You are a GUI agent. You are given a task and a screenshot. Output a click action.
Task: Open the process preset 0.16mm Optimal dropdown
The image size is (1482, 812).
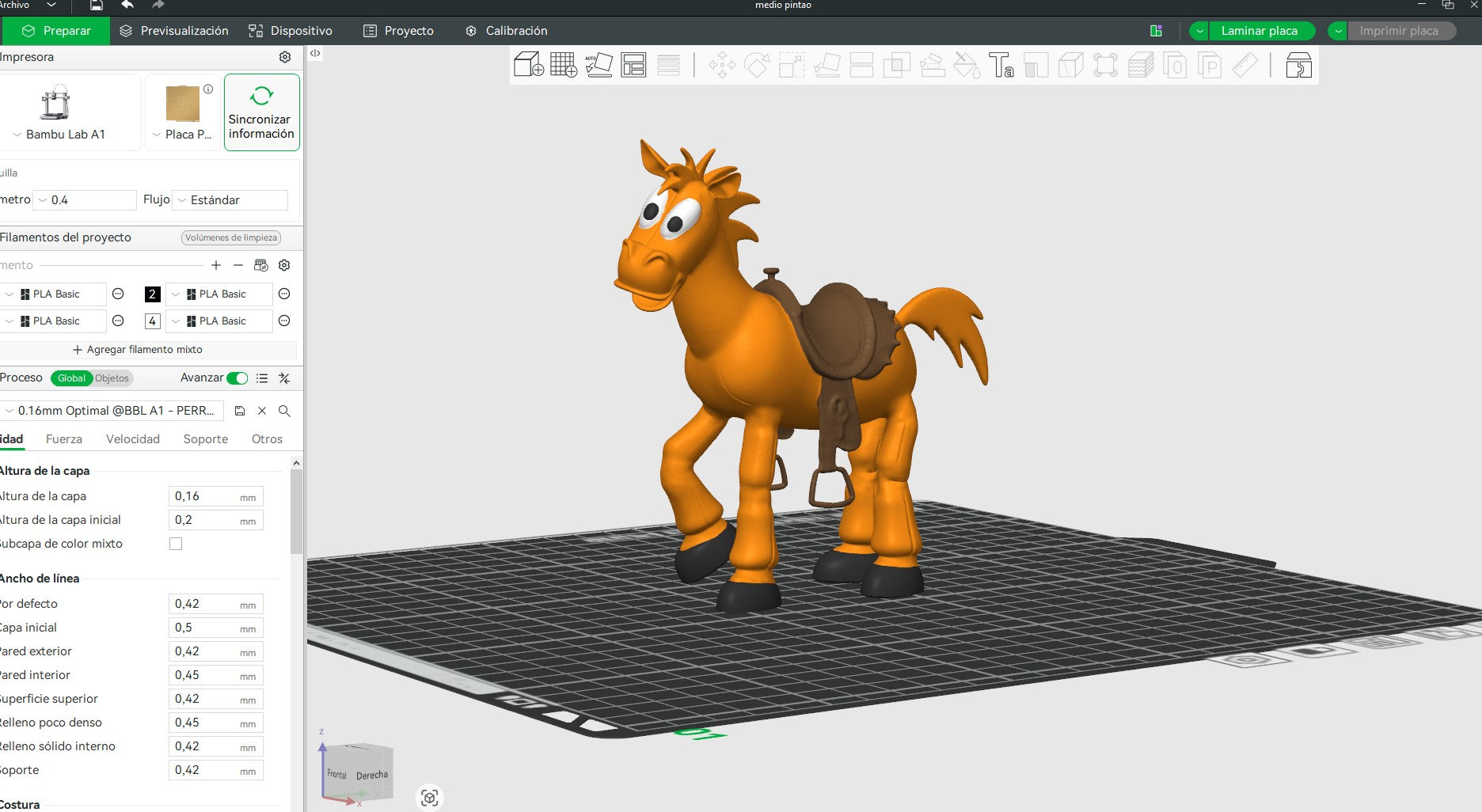(112, 411)
